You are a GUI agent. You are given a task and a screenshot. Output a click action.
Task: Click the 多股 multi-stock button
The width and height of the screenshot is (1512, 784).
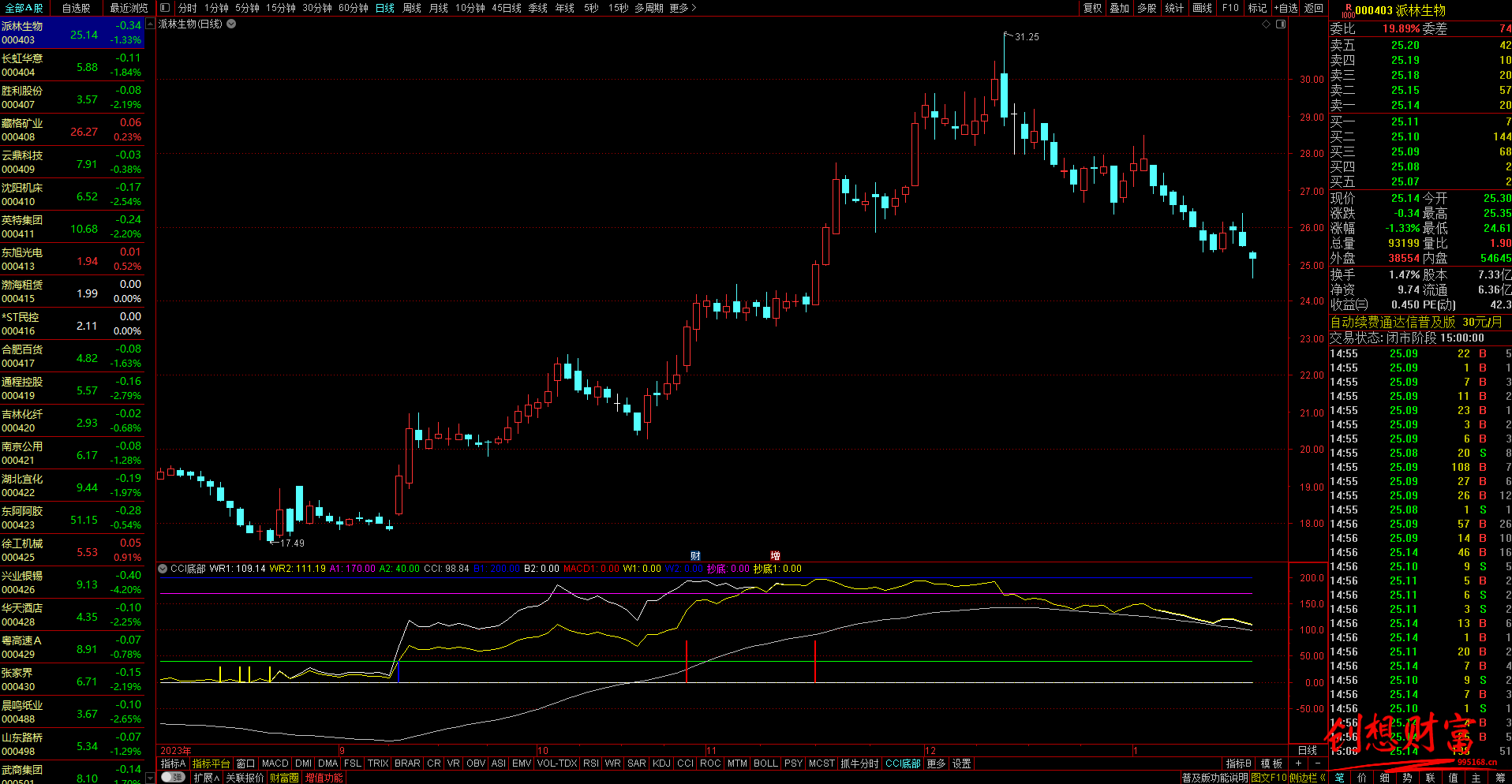1147,8
